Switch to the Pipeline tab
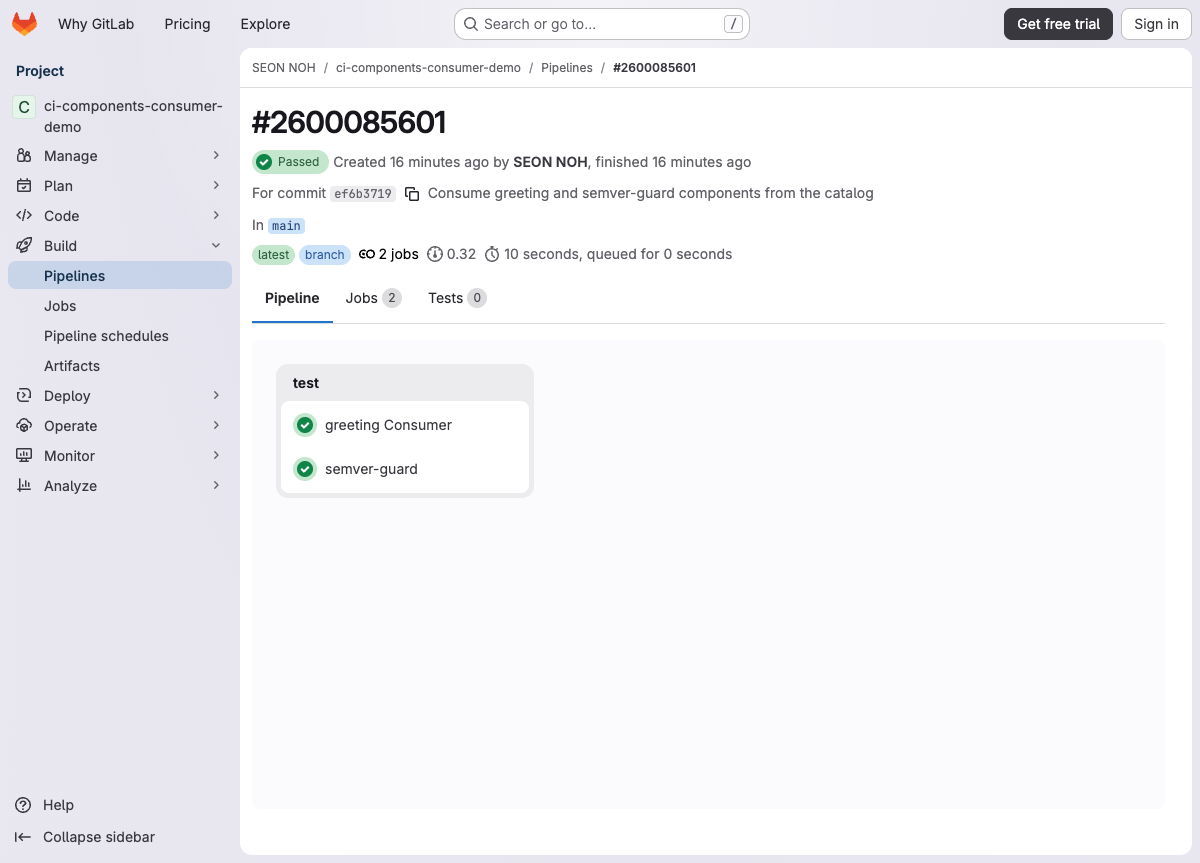The image size is (1200, 863). click(x=292, y=298)
